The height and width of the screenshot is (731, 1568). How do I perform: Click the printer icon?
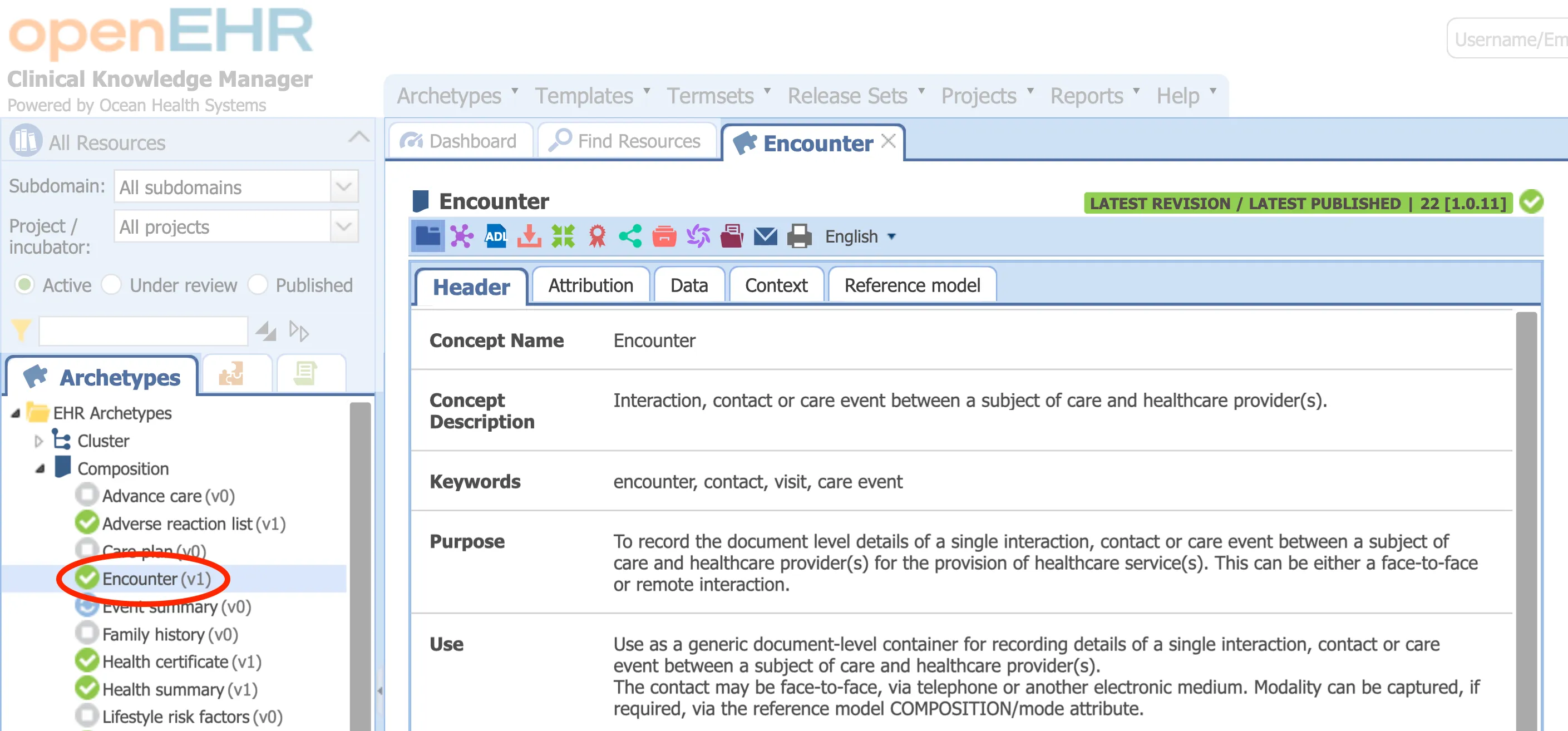[x=798, y=236]
